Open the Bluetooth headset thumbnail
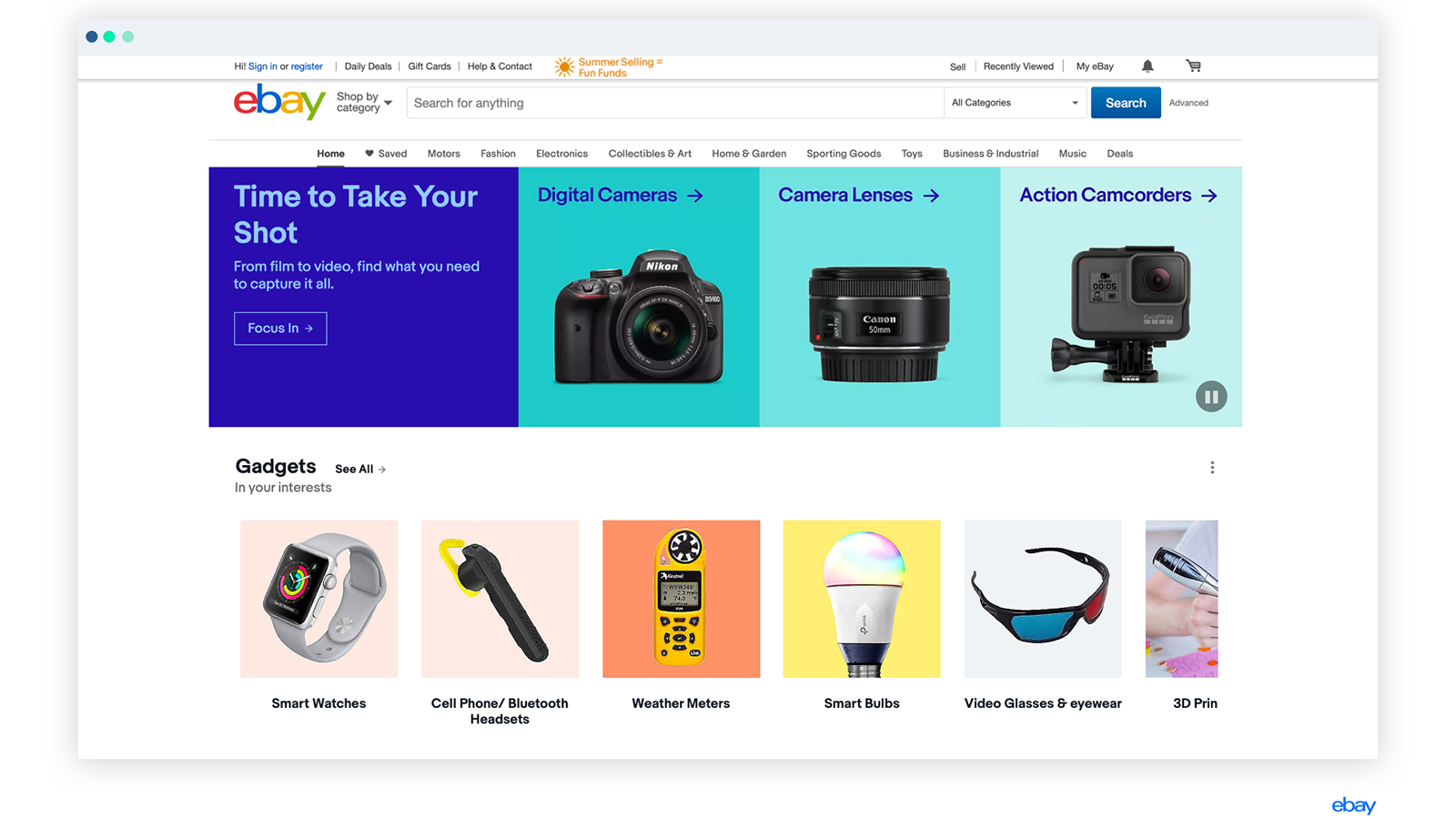1456x819 pixels. click(500, 599)
